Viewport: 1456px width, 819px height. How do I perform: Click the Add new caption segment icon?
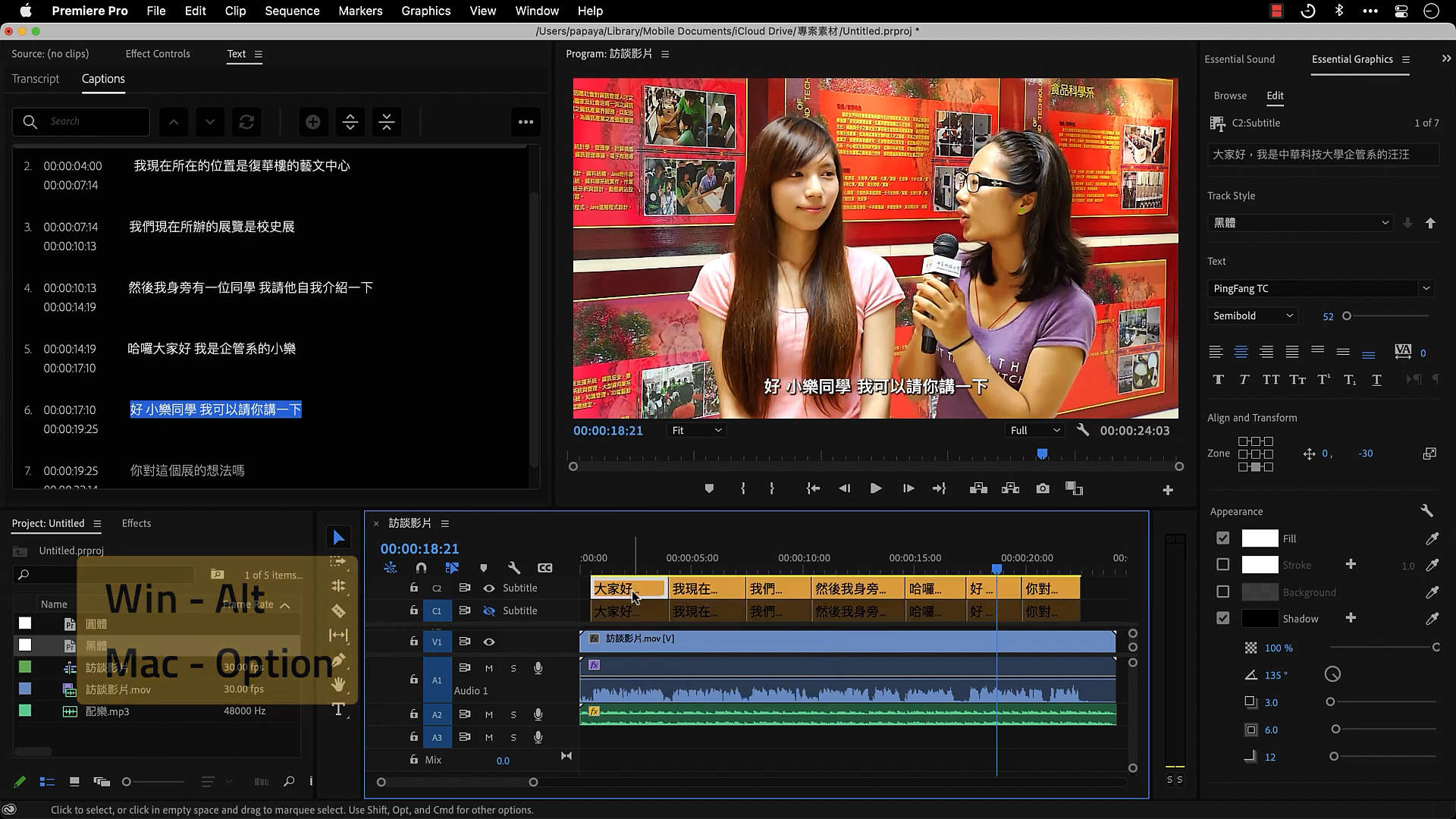[x=312, y=122]
